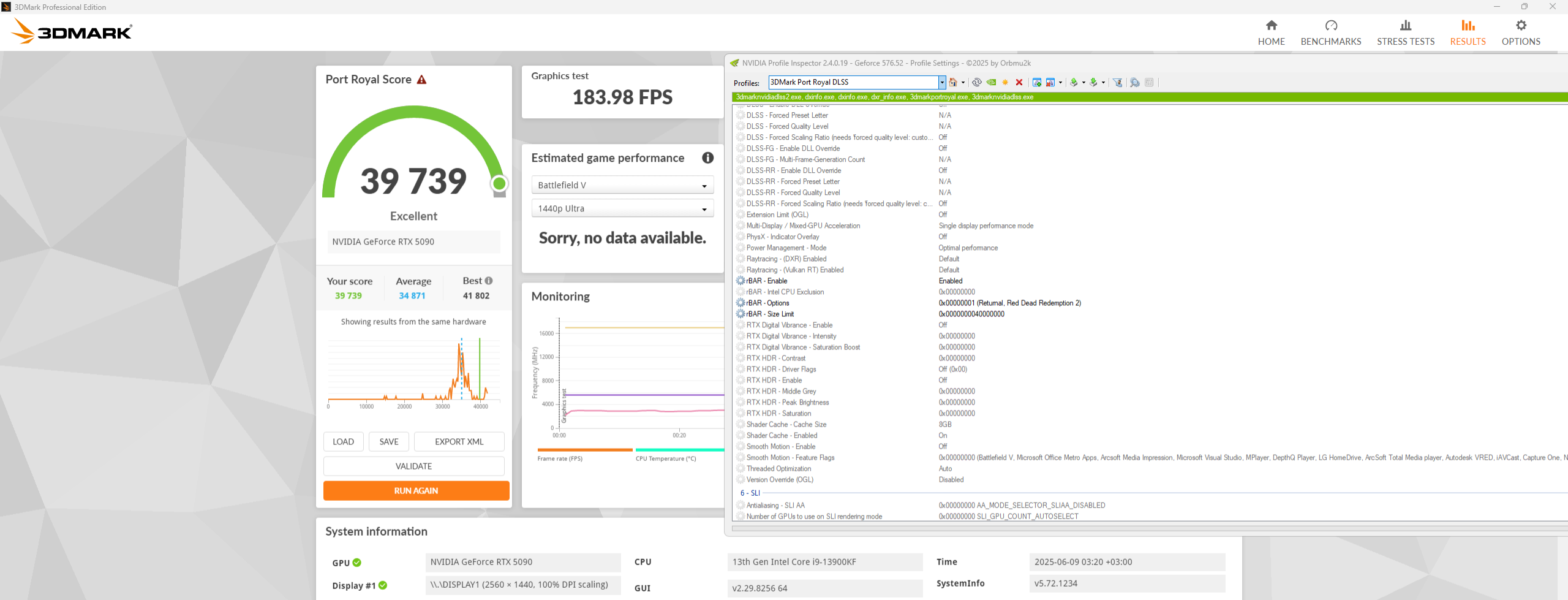Select the DLSS - Forced Preset Letter row
Image resolution: width=1568 pixels, height=600 pixels.
[x=1151, y=116]
